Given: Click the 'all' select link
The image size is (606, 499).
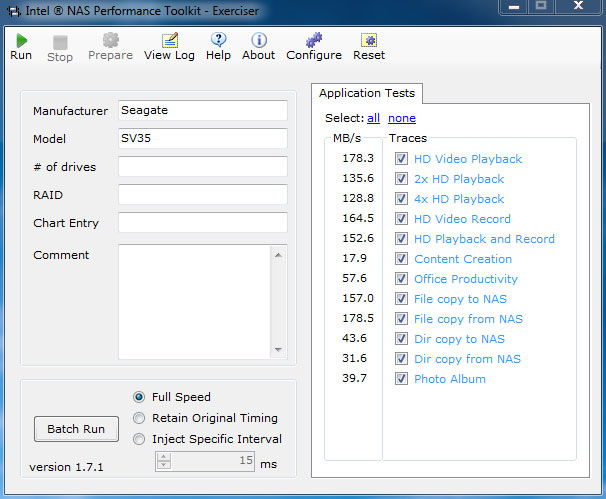Looking at the screenshot, I should pos(373,118).
